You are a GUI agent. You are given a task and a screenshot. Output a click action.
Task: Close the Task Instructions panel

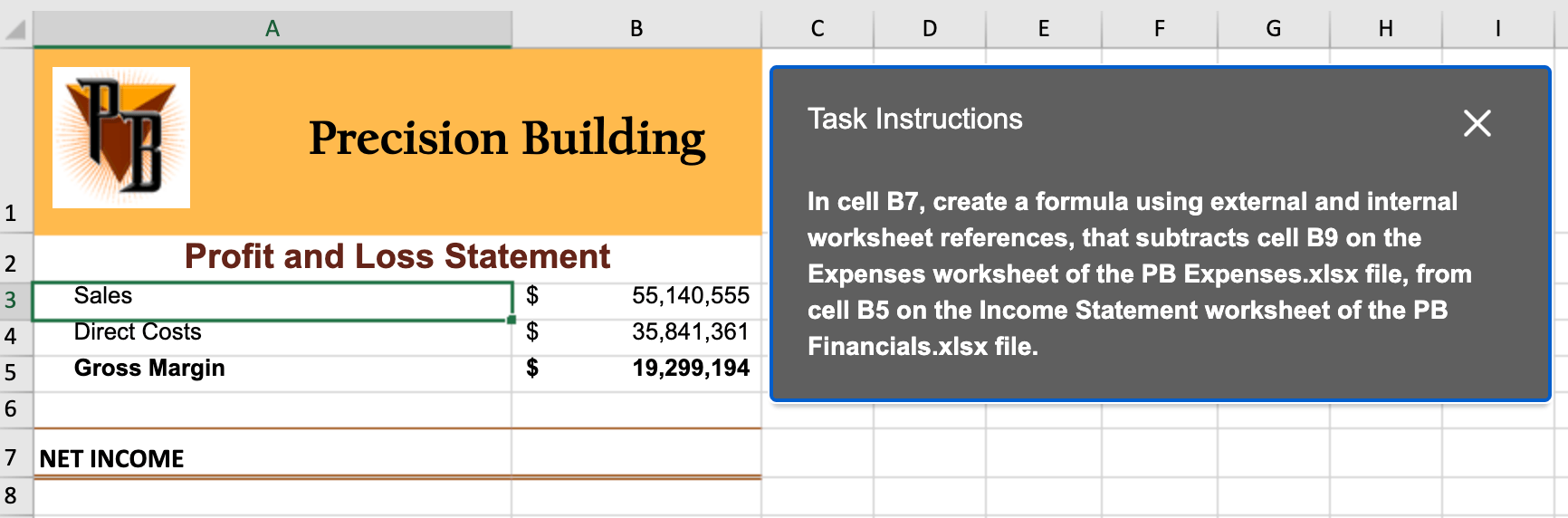[x=1477, y=123]
